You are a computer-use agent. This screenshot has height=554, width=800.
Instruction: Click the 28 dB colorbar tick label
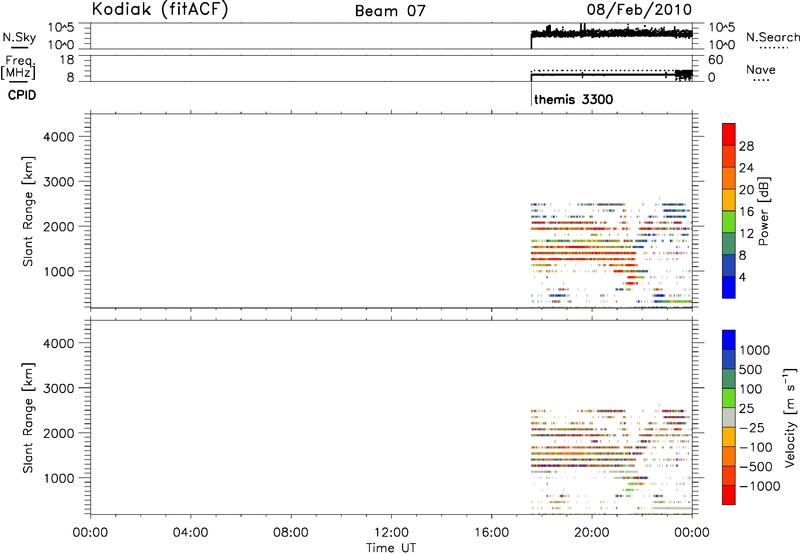click(746, 146)
